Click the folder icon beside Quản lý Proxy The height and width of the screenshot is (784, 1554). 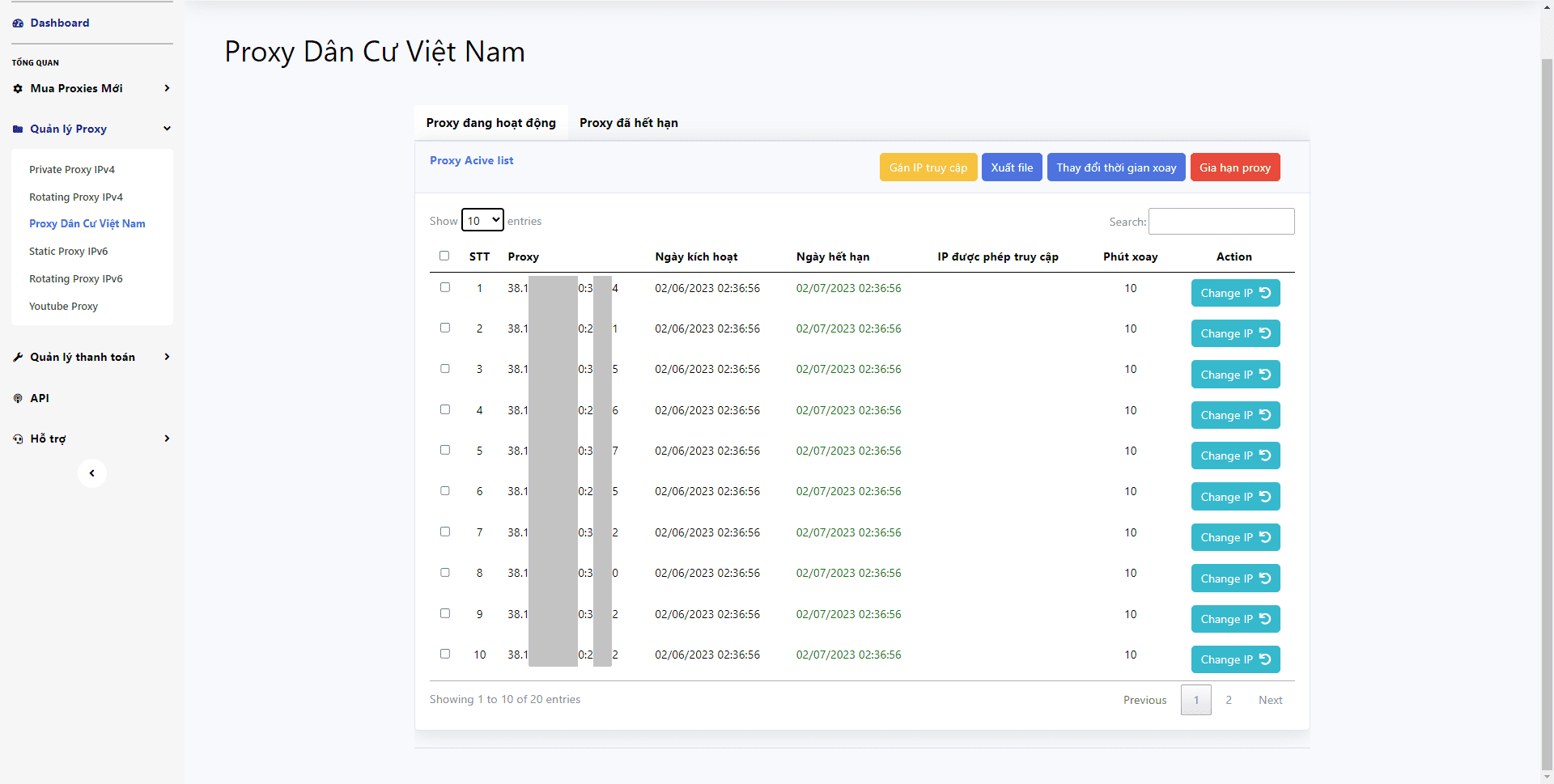point(18,129)
